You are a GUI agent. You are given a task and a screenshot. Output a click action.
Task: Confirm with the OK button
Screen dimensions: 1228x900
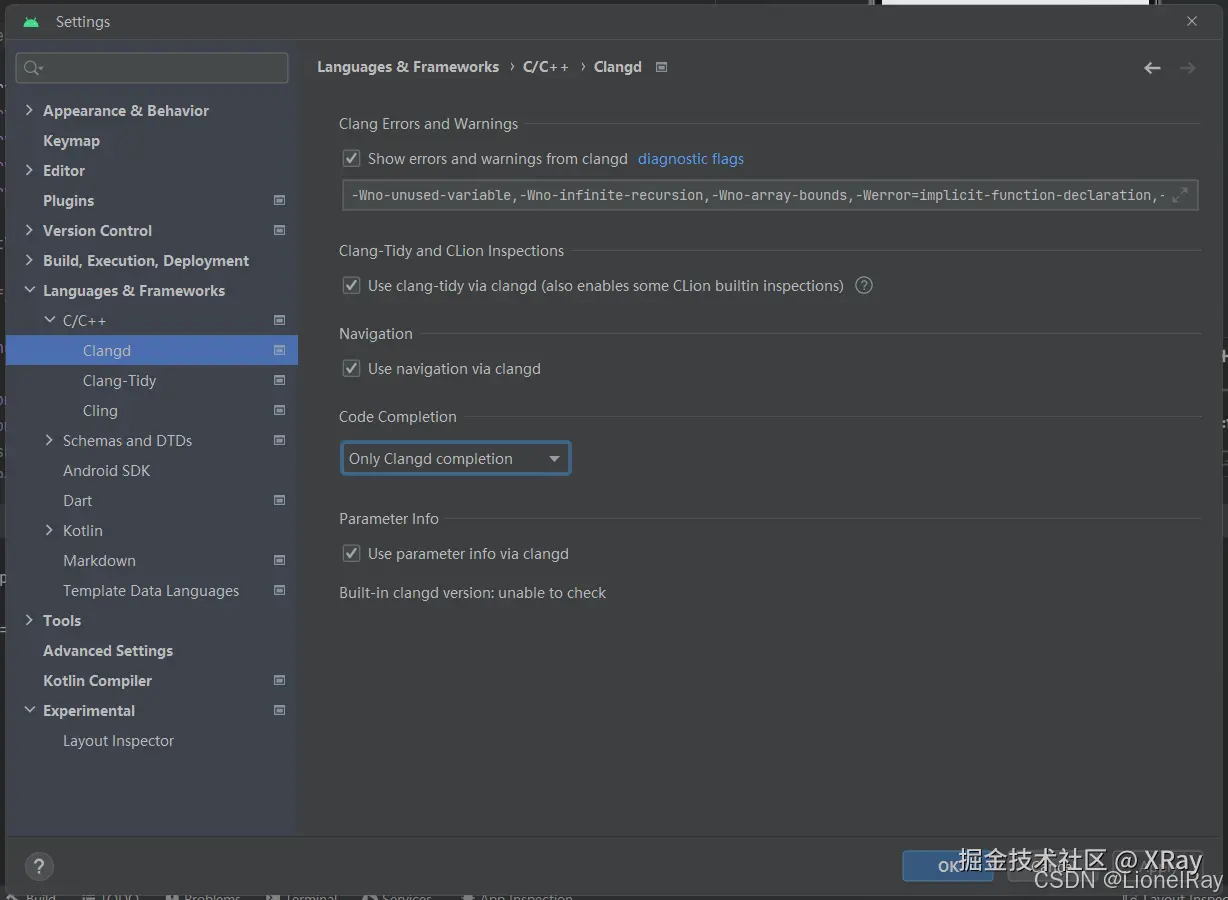coord(948,866)
